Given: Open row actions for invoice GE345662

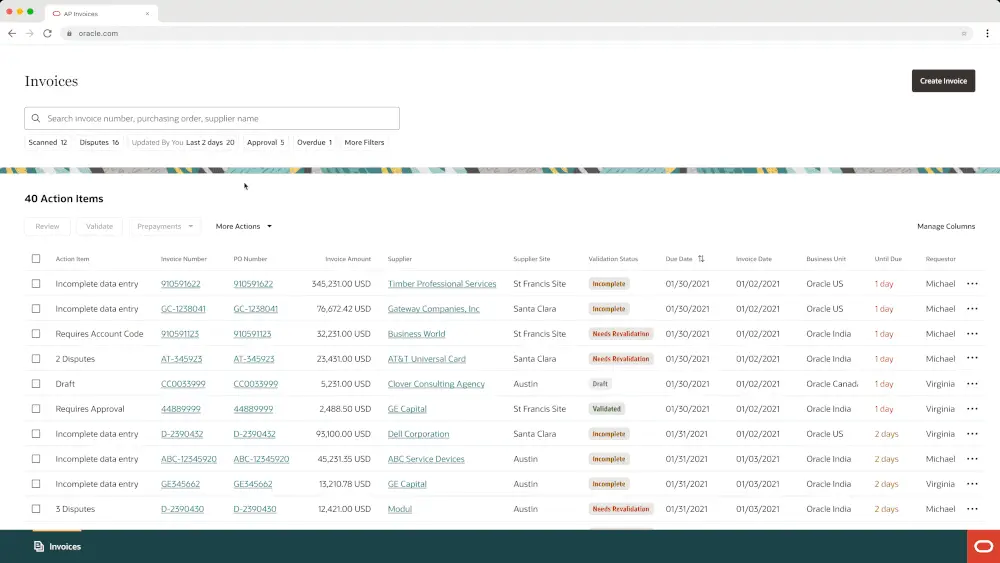Looking at the screenshot, I should pyautogui.click(x=972, y=484).
